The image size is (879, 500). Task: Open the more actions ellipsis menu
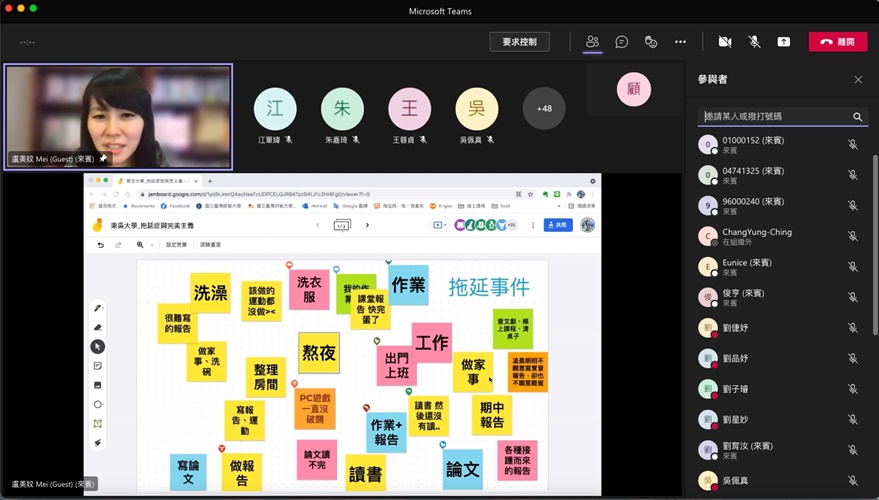680,42
